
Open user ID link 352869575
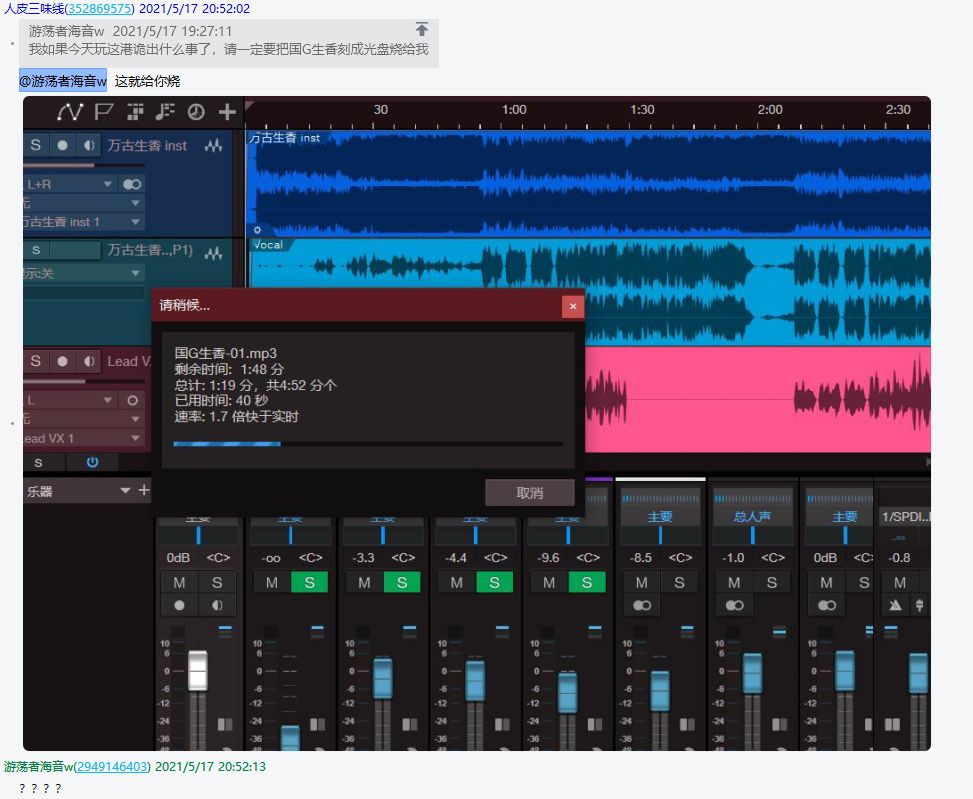(99, 9)
